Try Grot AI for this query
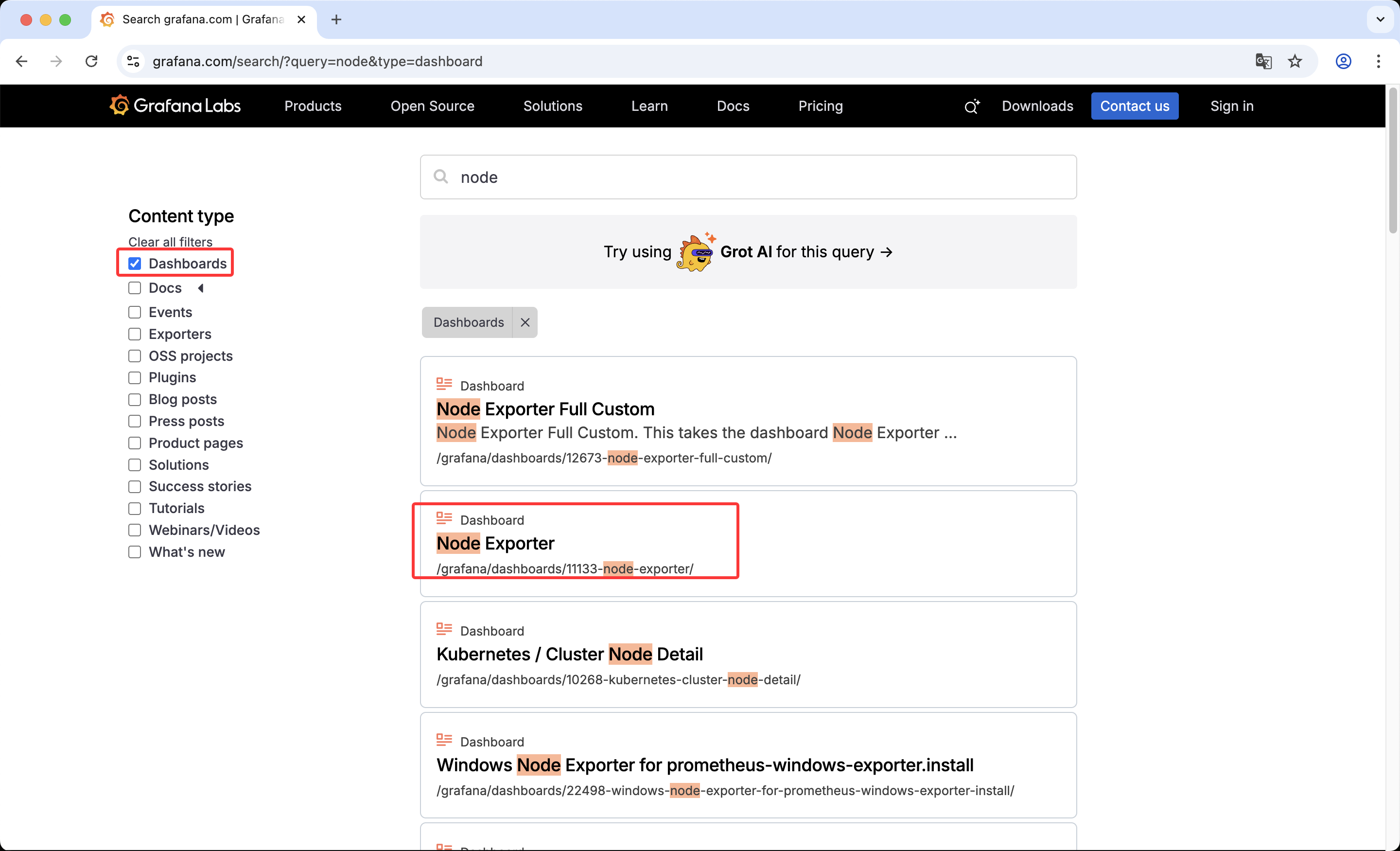Viewport: 1400px width, 851px height. pos(748,252)
